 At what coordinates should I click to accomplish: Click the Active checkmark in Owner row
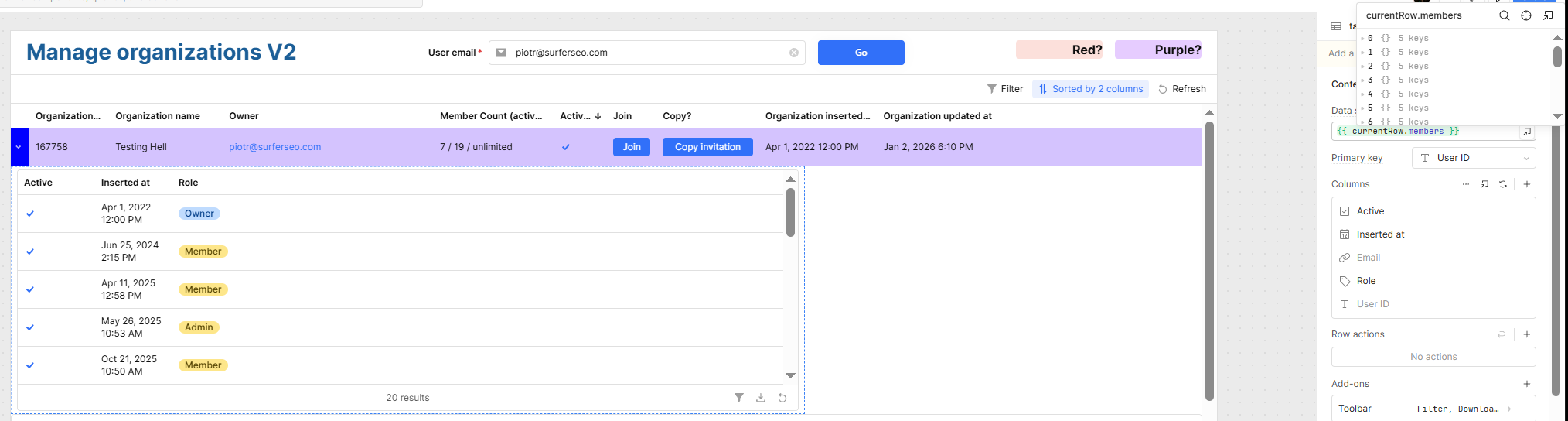[30, 214]
